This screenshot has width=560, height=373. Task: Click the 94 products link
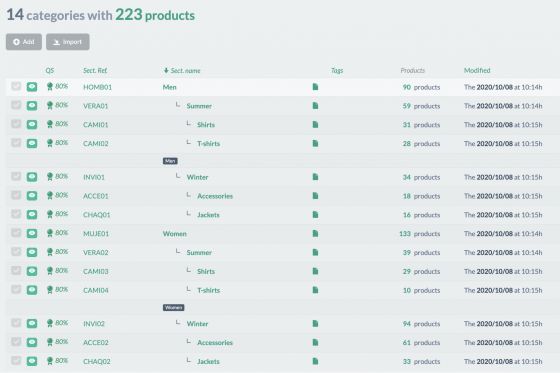tap(421, 324)
